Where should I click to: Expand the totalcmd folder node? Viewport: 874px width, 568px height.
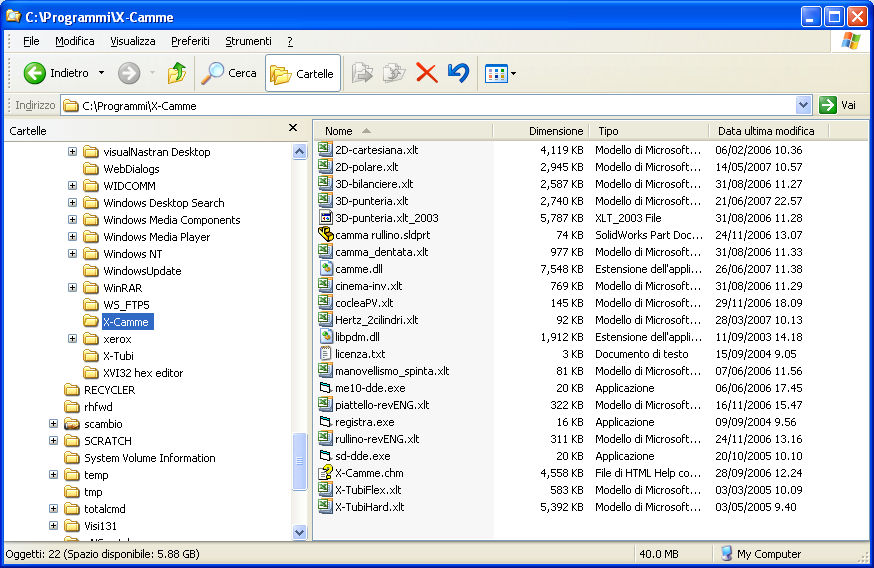[54, 509]
